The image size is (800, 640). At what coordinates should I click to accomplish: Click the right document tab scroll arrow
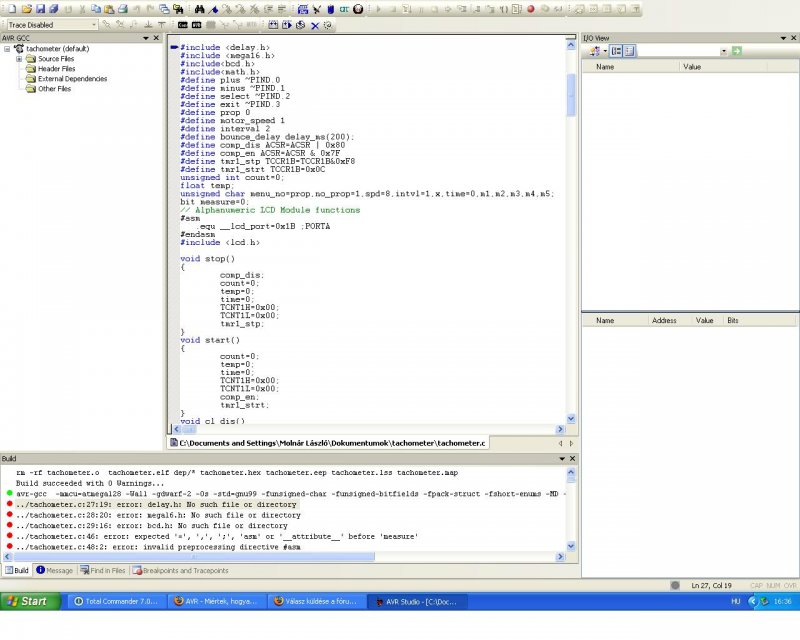point(571,444)
